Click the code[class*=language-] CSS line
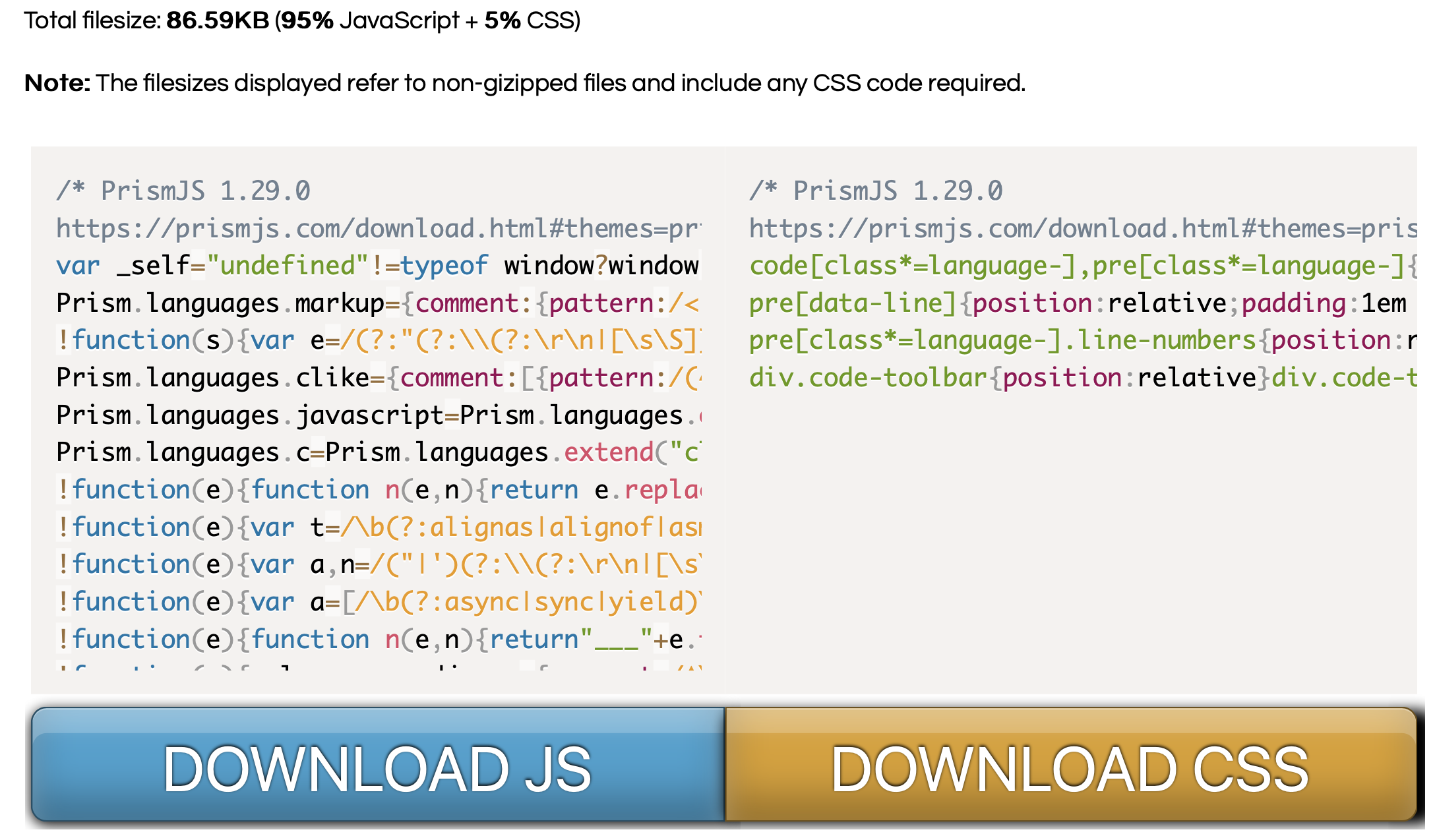 point(1082,266)
